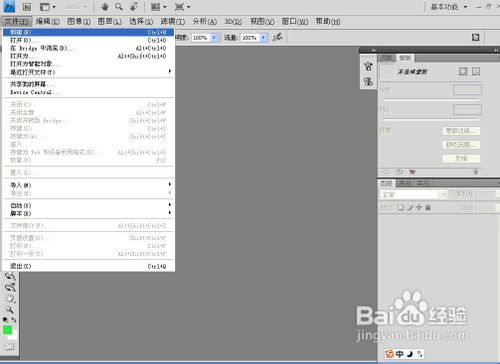
Task: Swap foreground and background colors icon
Action: point(14,319)
